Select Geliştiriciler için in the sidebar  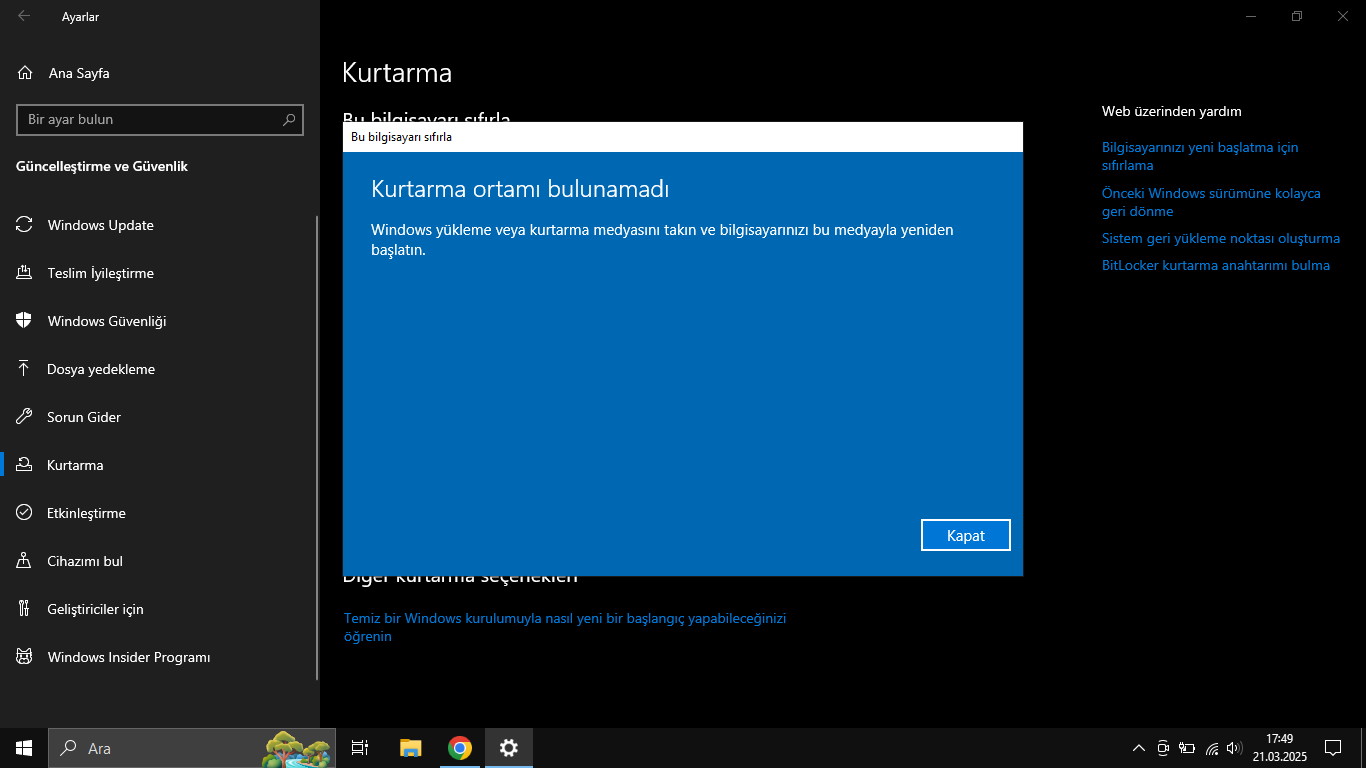pyautogui.click(x=158, y=609)
